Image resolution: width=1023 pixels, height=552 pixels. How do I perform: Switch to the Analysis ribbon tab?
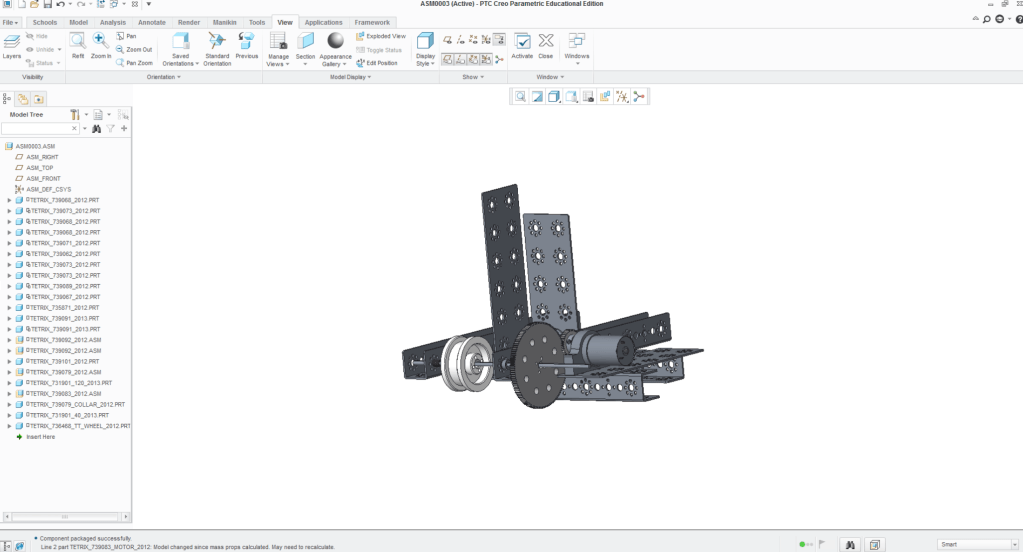coord(113,21)
